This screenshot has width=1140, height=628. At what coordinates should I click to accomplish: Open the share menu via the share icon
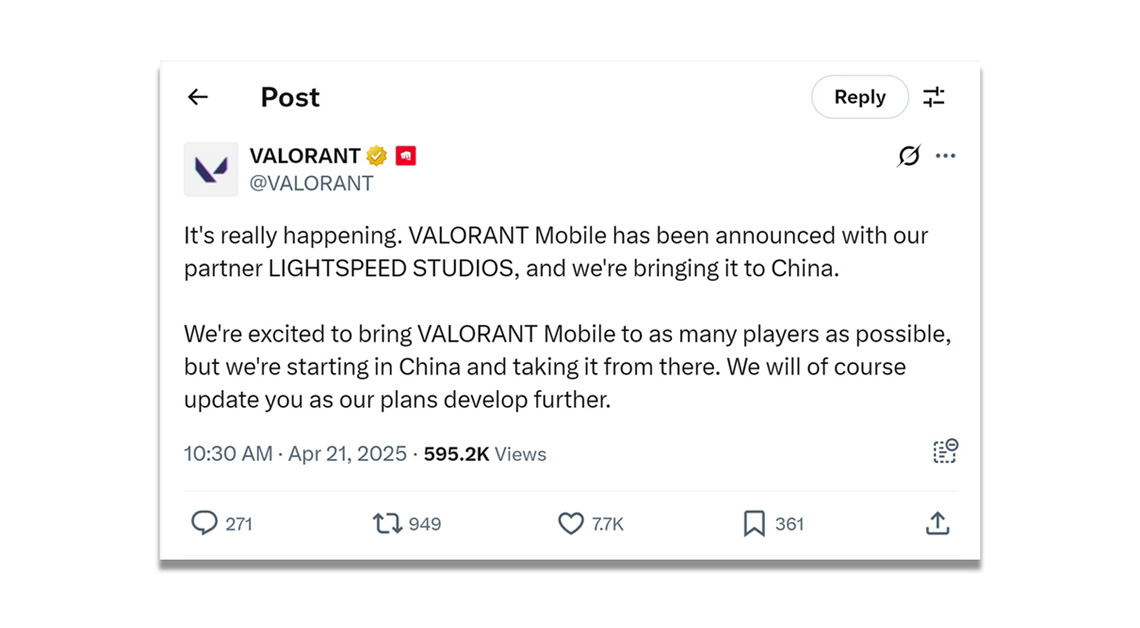coord(937,523)
